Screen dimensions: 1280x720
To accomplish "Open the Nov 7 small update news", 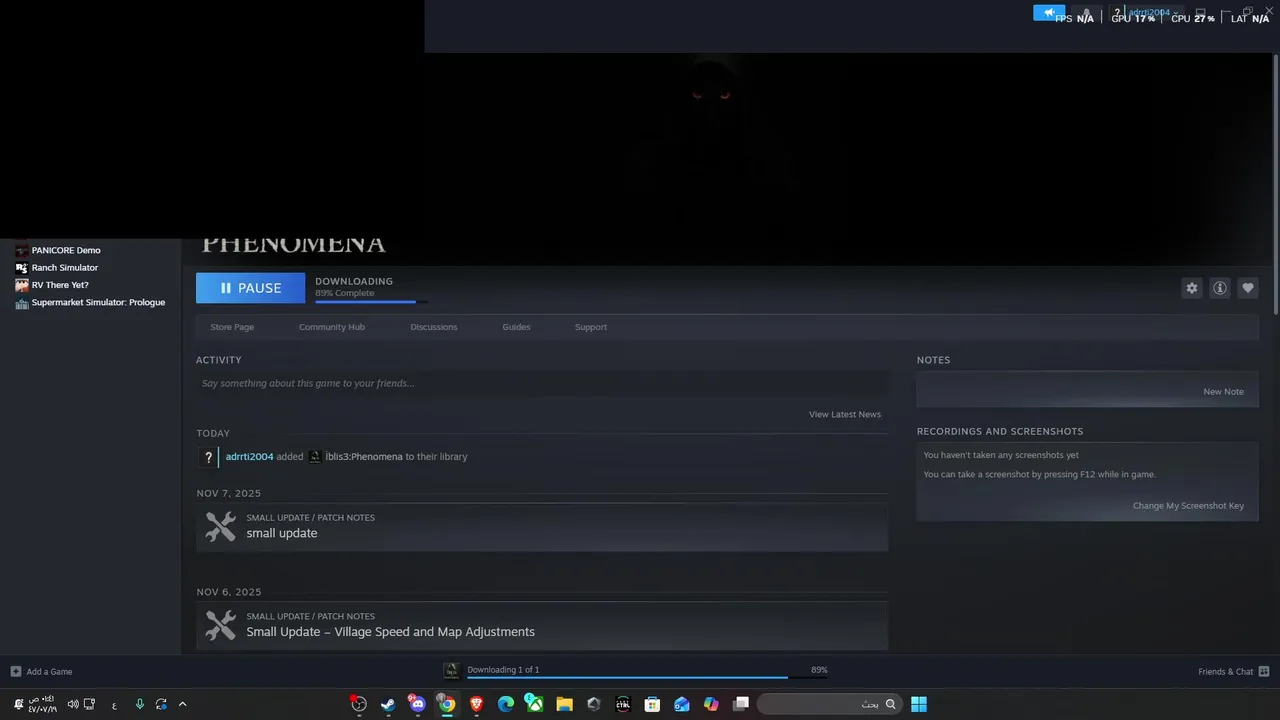I will tap(542, 527).
